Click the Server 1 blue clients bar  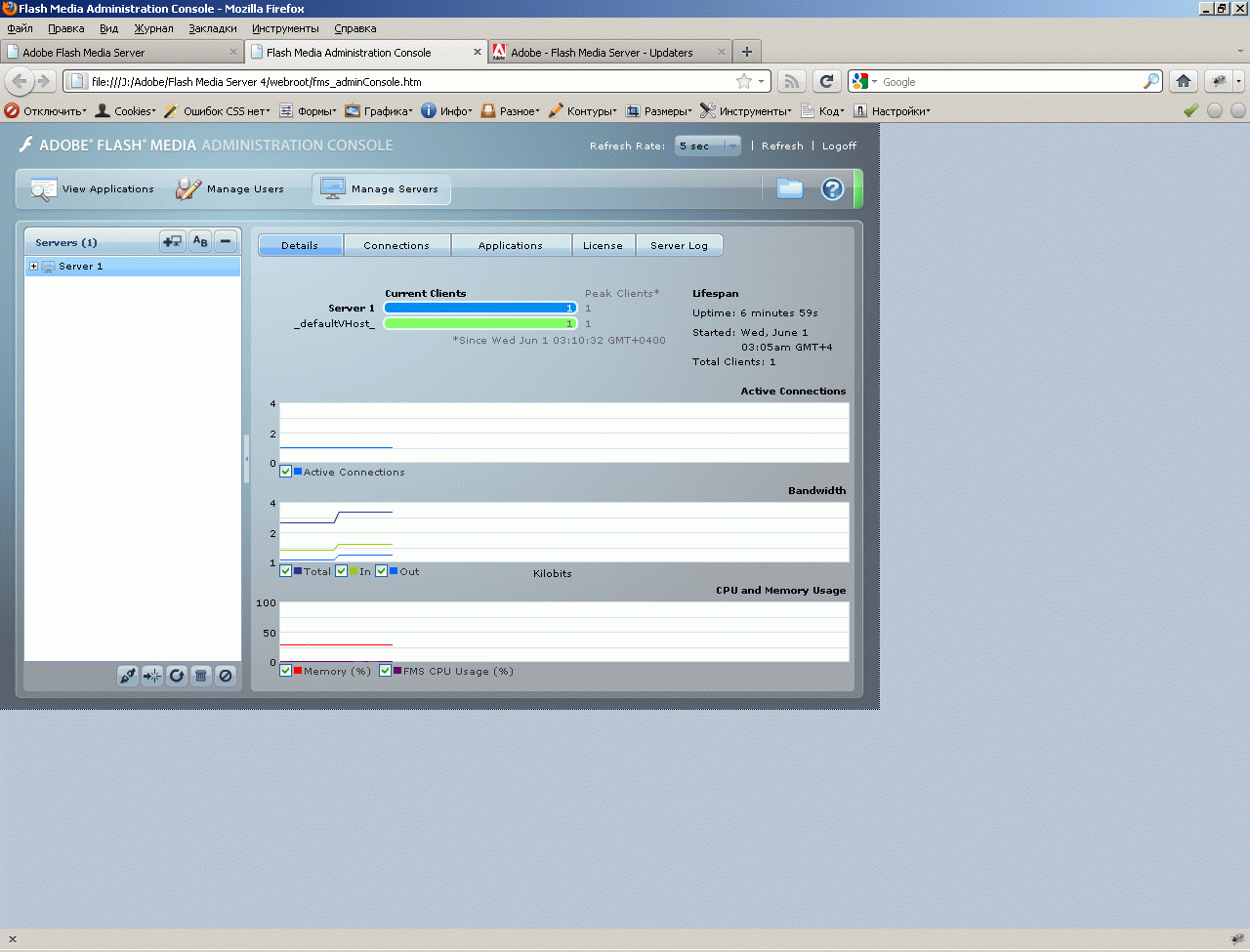pyautogui.click(x=479, y=308)
